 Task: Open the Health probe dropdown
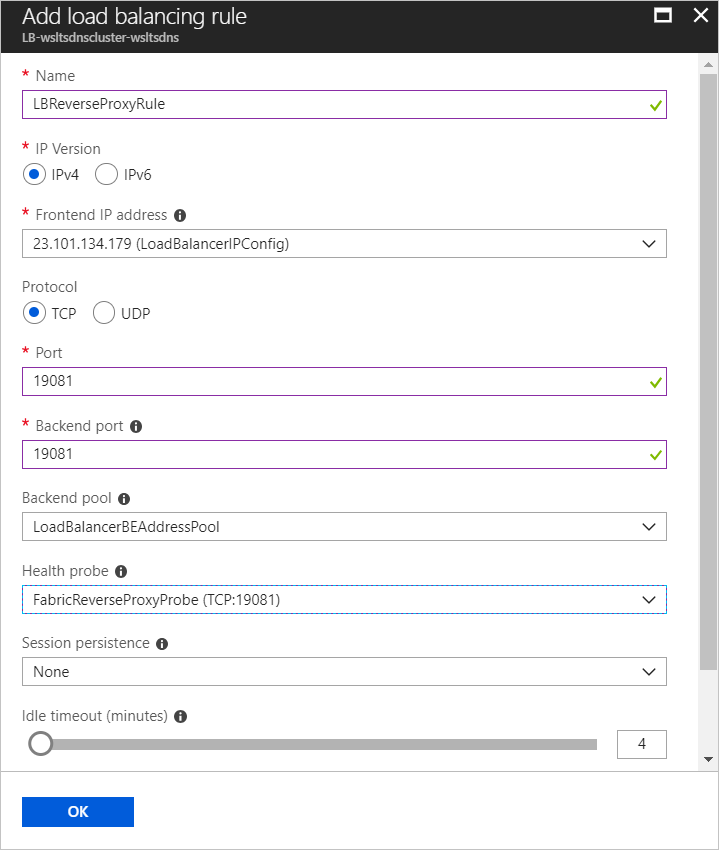(344, 599)
